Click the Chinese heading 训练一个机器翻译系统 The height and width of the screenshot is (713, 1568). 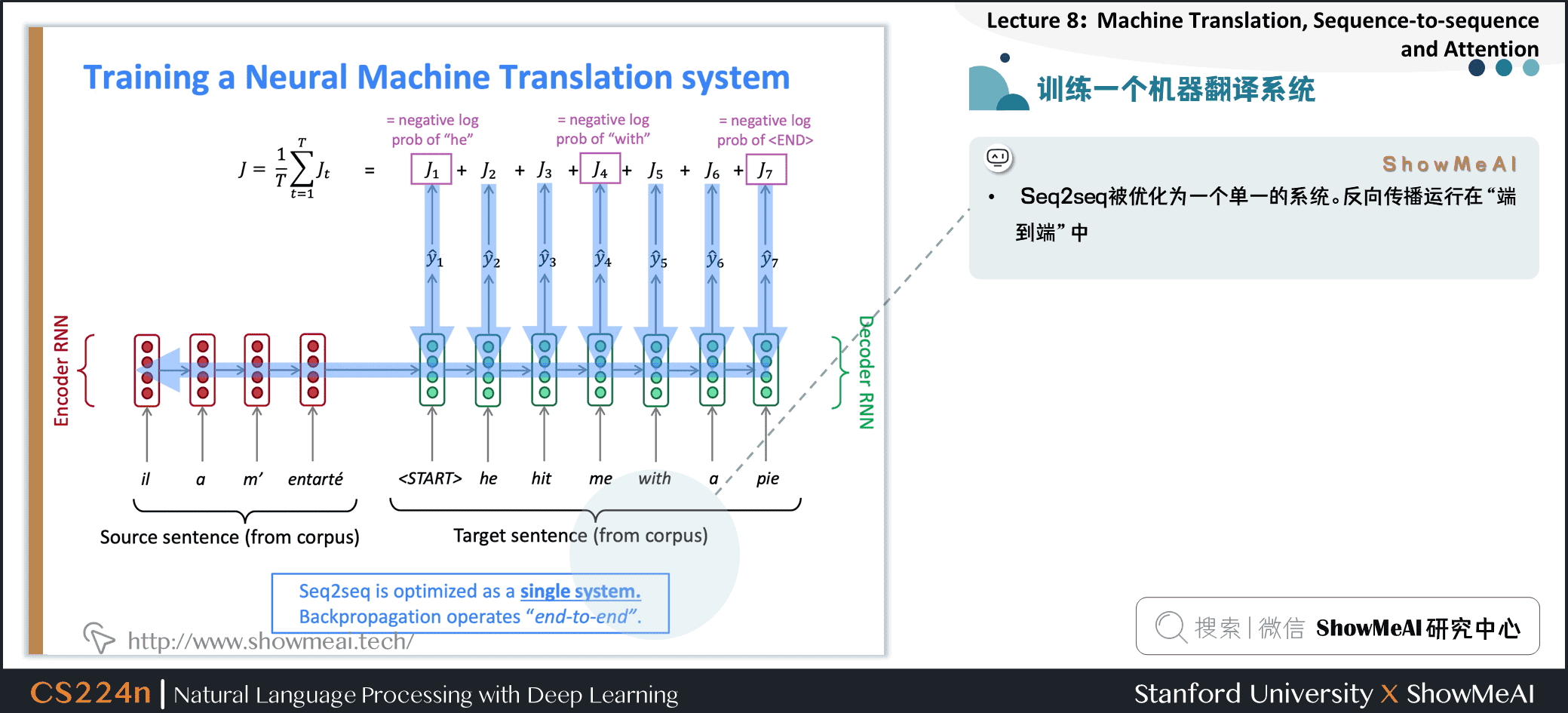[1176, 90]
